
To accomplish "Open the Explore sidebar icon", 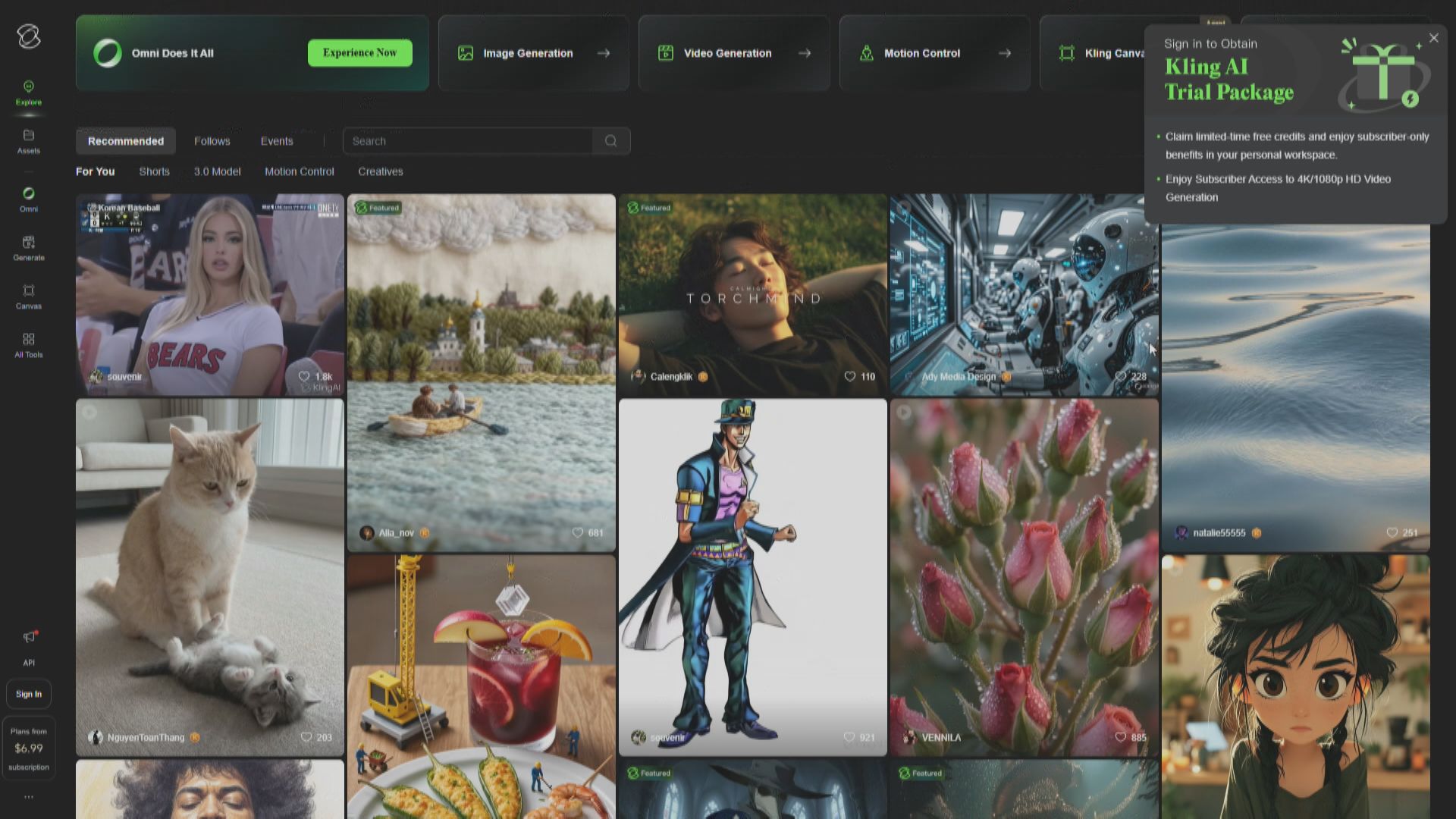I will pyautogui.click(x=29, y=86).
